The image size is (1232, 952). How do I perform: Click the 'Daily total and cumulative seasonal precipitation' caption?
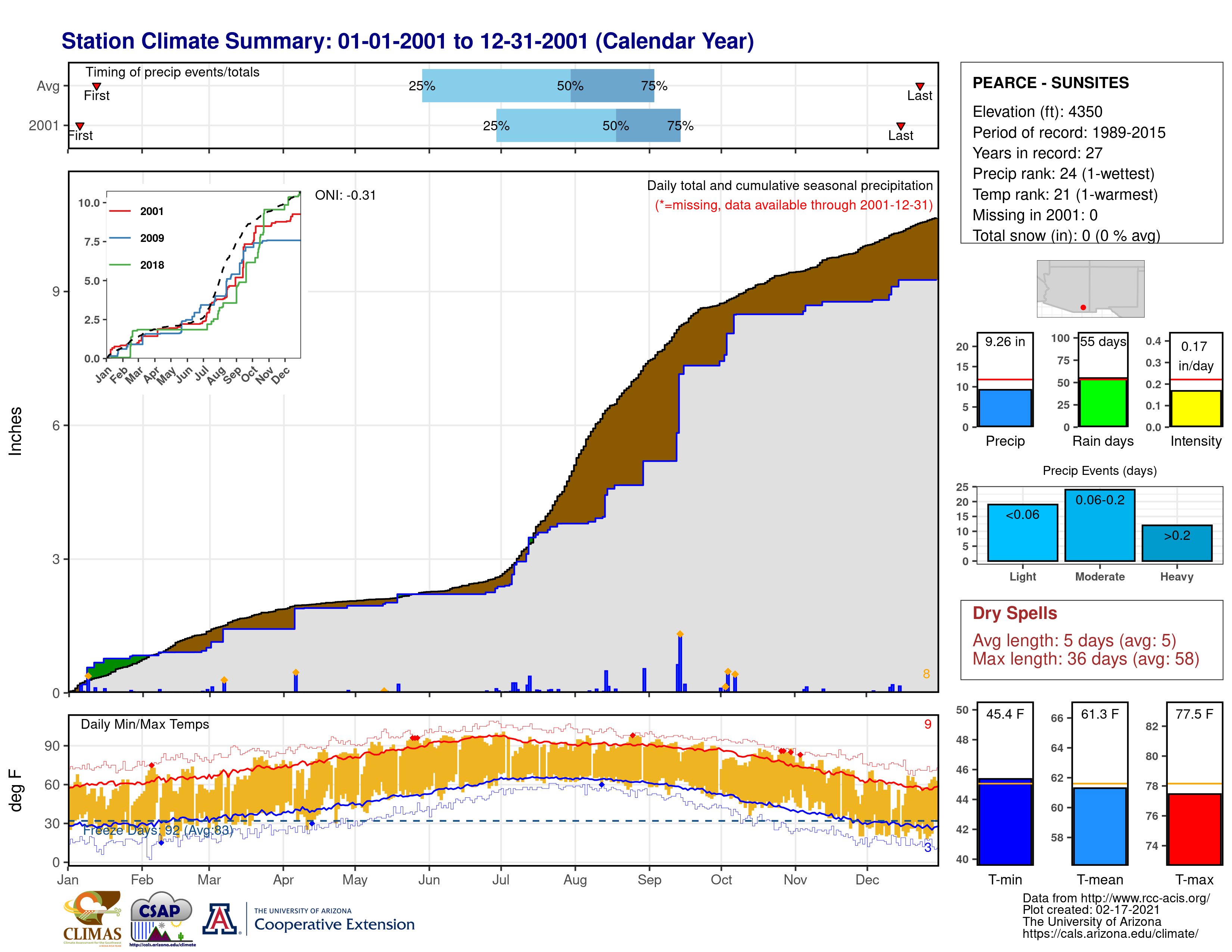[x=790, y=186]
